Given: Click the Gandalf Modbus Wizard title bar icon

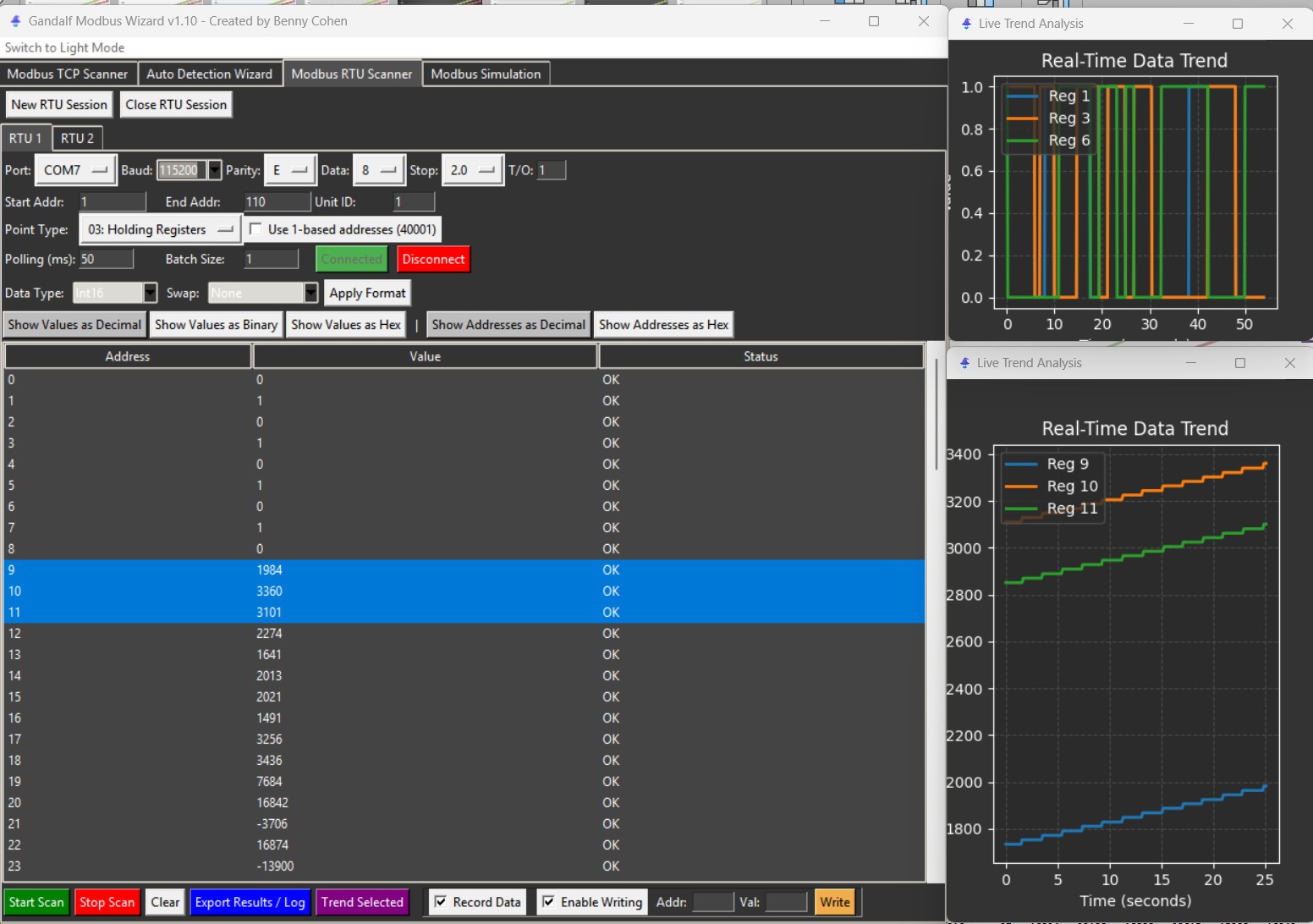Looking at the screenshot, I should coord(15,20).
